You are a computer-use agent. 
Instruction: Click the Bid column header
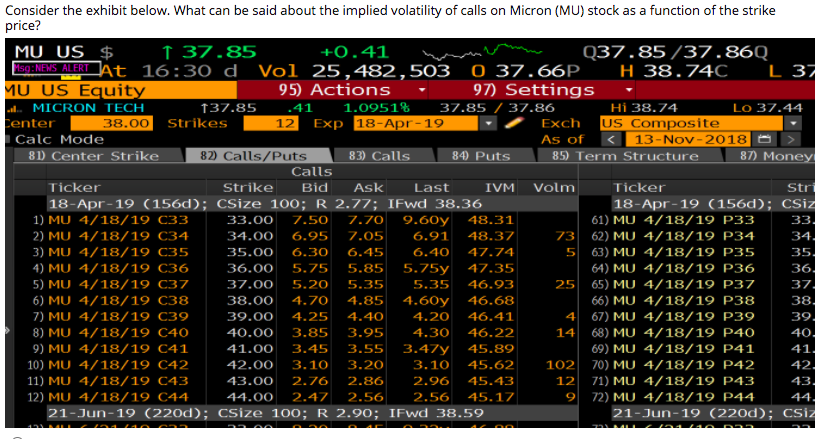(x=315, y=188)
